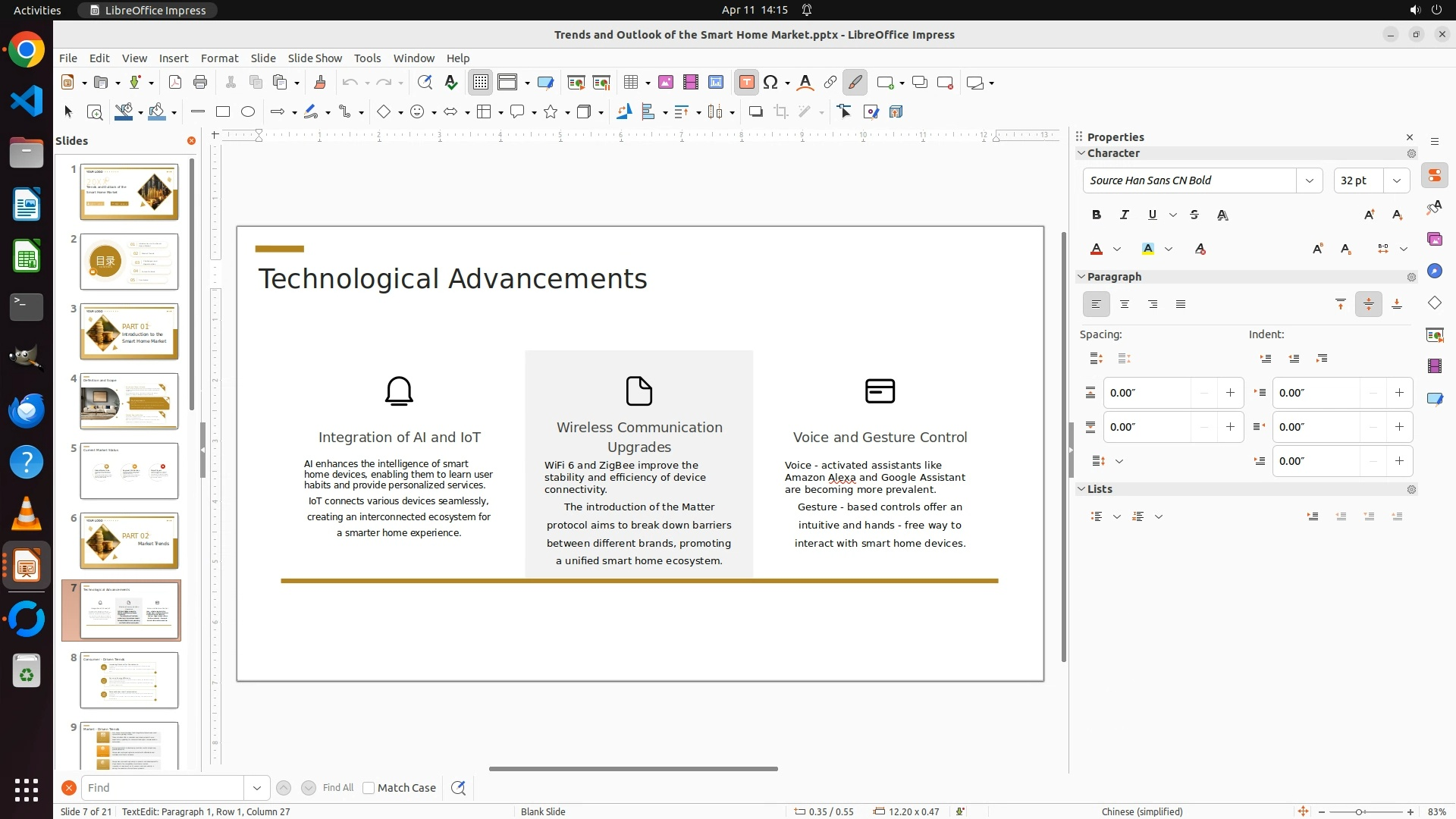Enable the Match Case checkbox
1456x819 pixels.
click(369, 788)
